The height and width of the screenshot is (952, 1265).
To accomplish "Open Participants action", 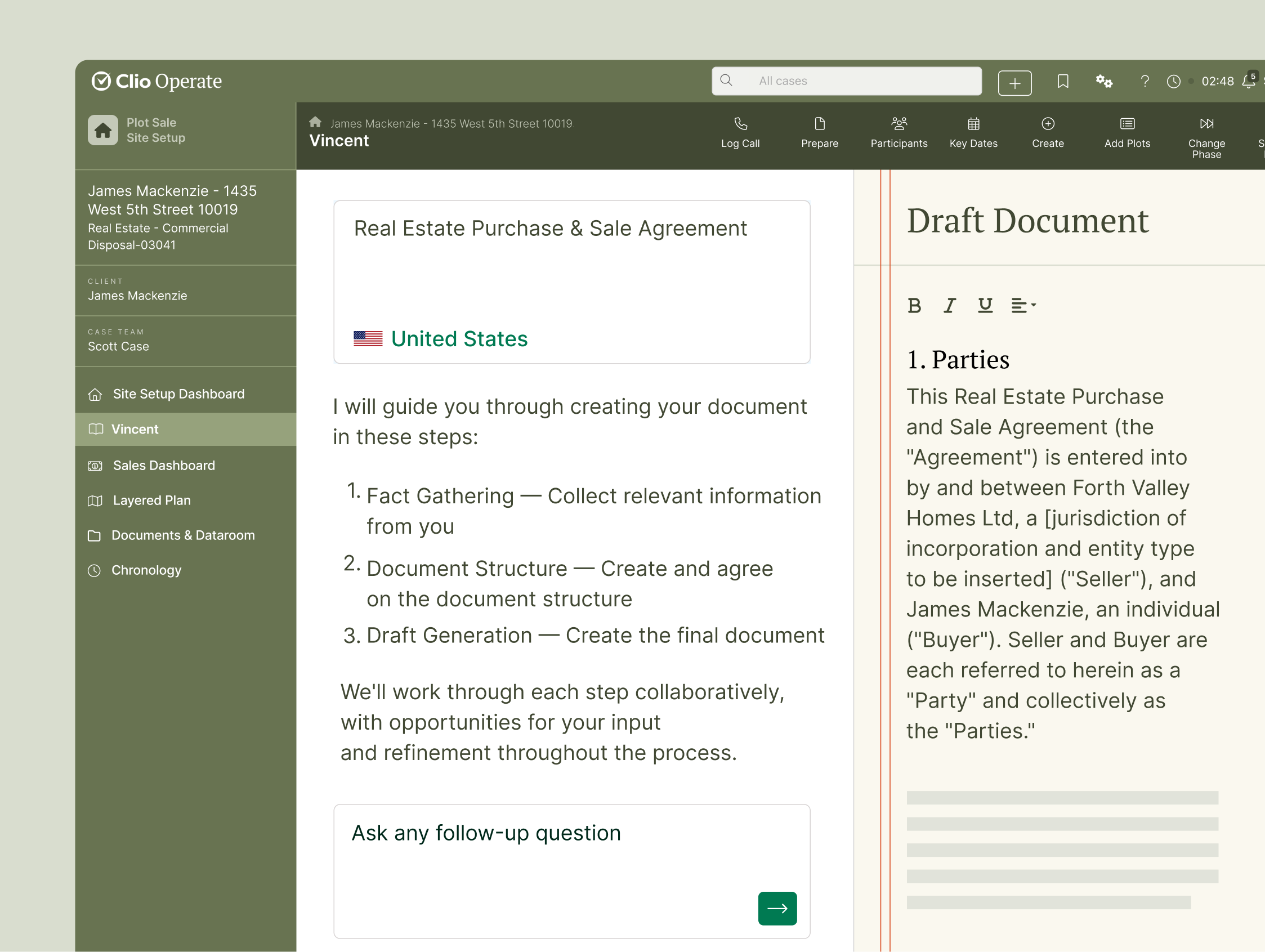I will coord(899,133).
